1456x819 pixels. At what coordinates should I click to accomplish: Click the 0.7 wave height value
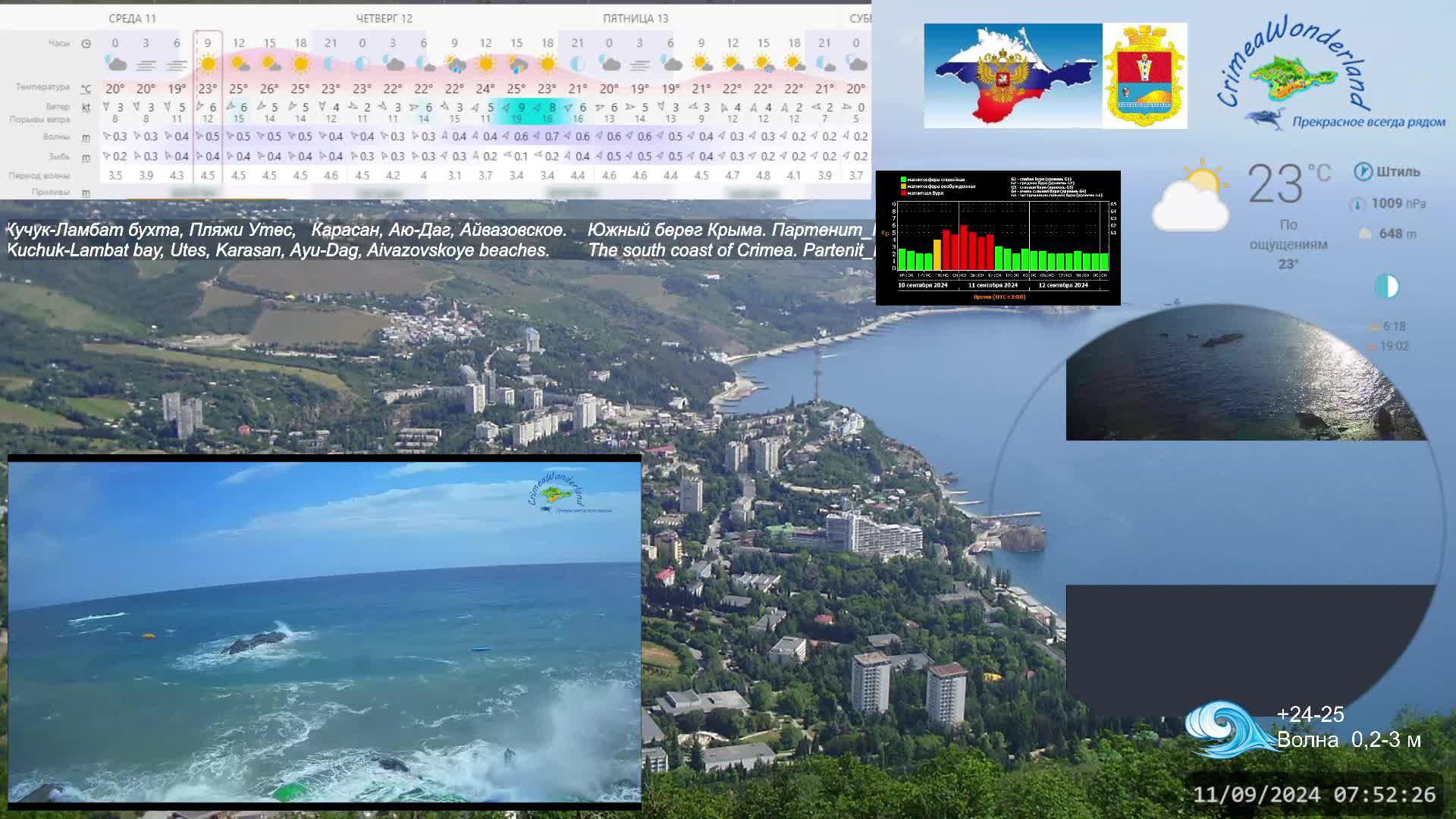(x=551, y=136)
